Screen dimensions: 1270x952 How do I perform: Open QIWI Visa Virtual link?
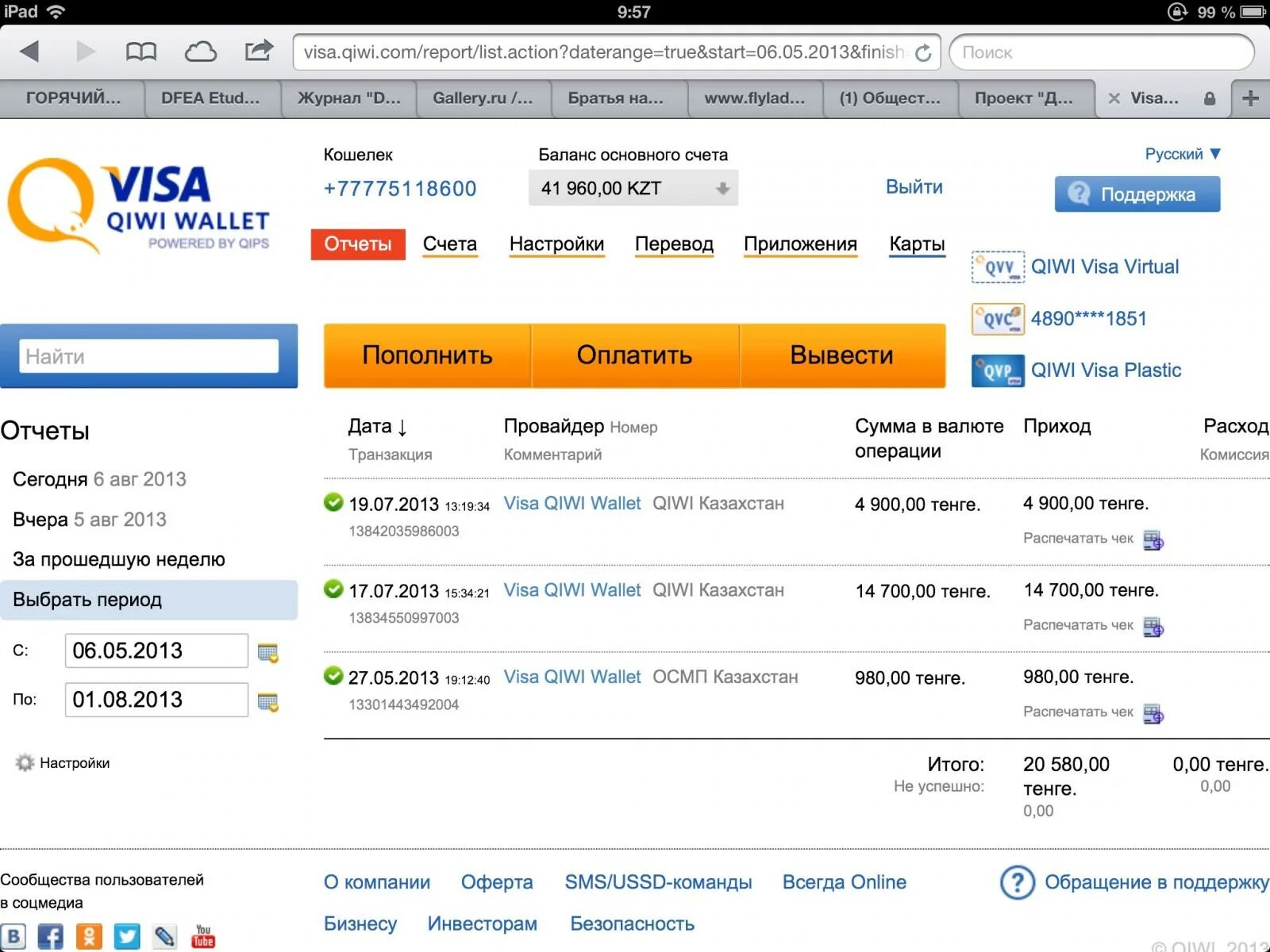click(1105, 267)
